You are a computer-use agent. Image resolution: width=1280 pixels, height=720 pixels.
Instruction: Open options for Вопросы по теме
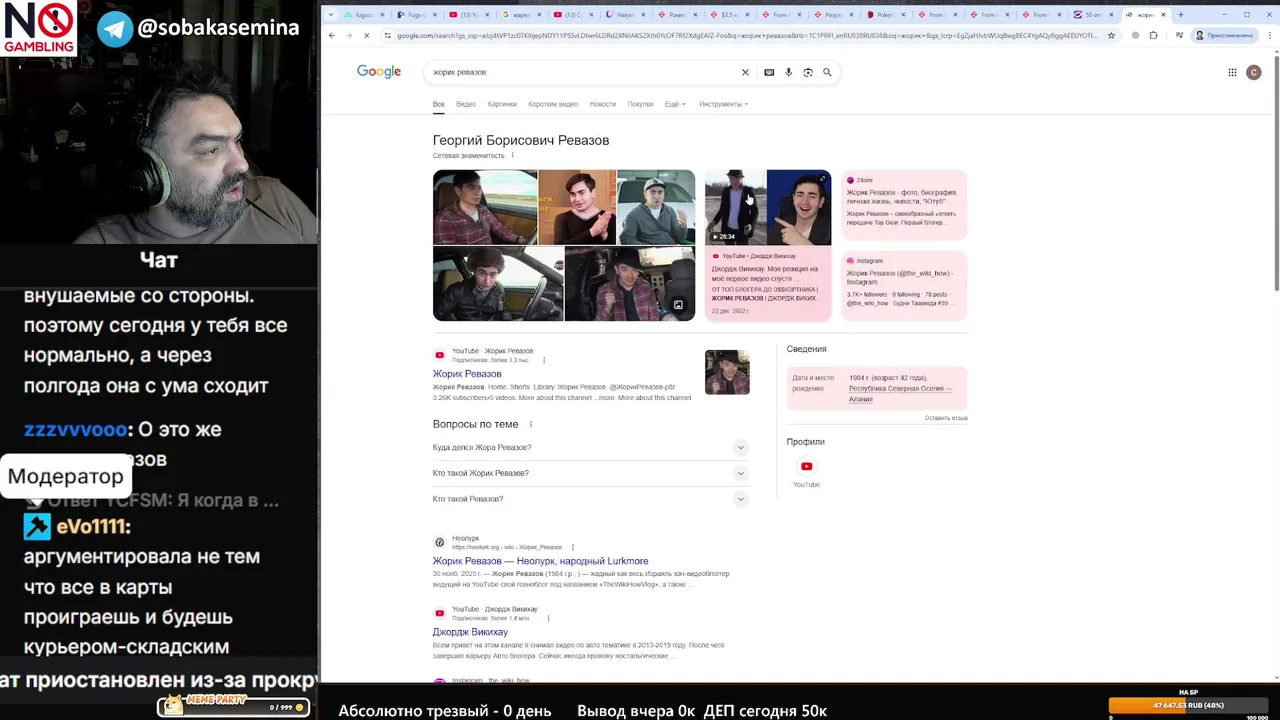pyautogui.click(x=531, y=424)
